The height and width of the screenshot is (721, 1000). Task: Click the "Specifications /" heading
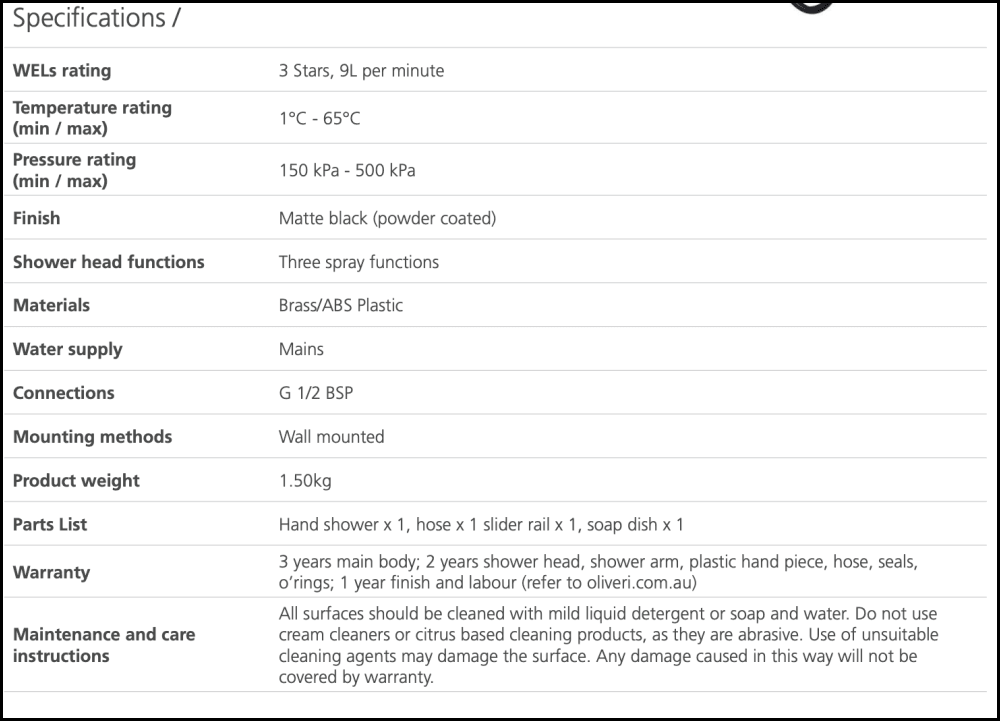[x=96, y=18]
